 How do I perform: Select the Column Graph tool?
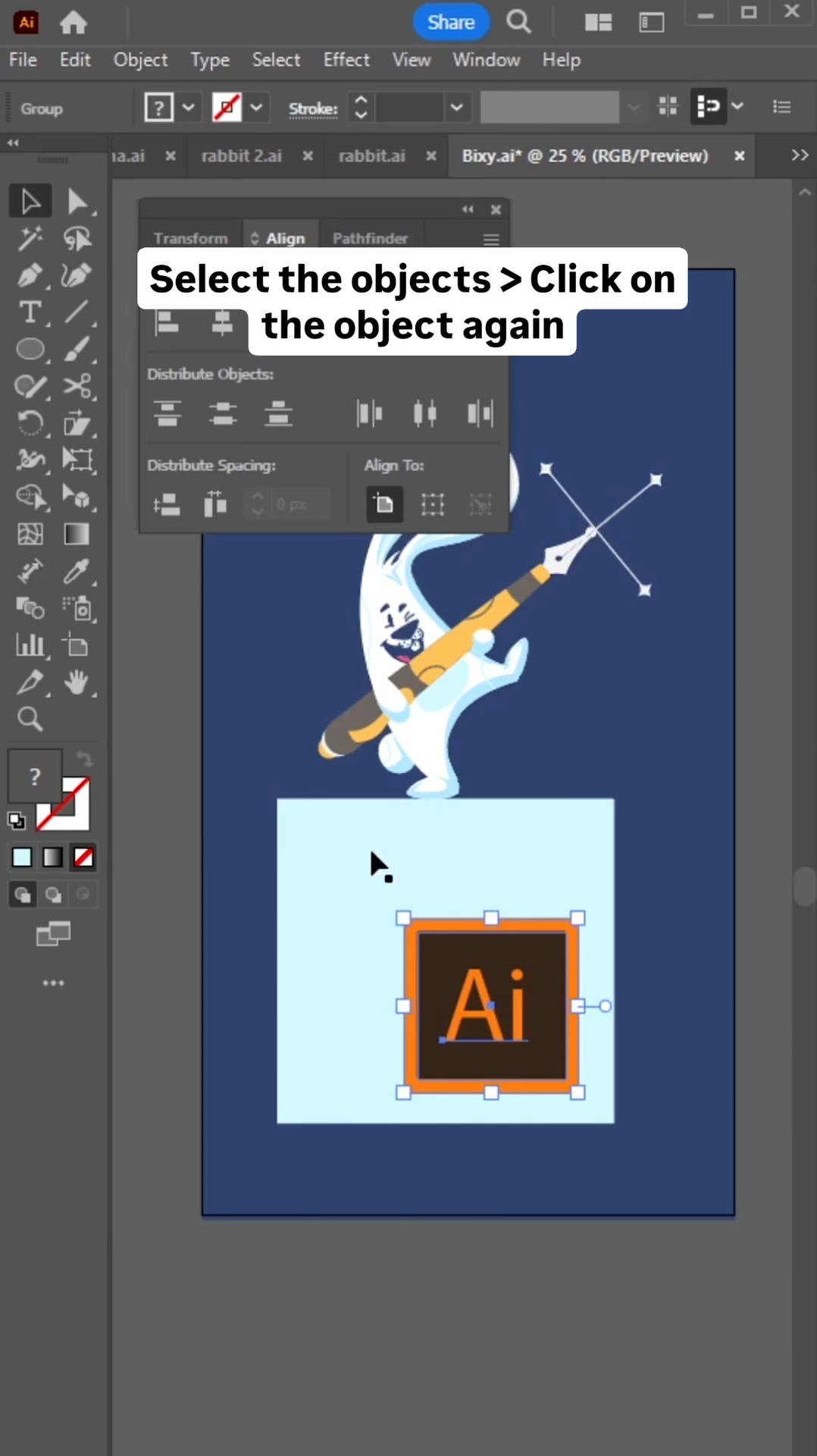[30, 645]
